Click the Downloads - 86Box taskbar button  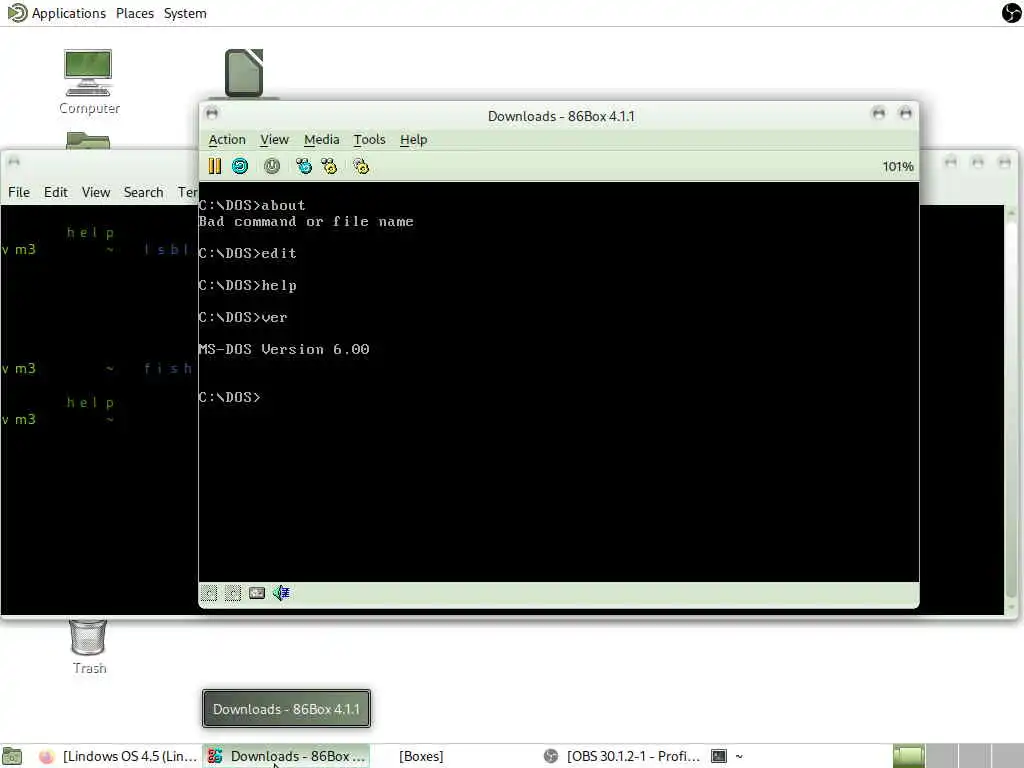(x=286, y=756)
